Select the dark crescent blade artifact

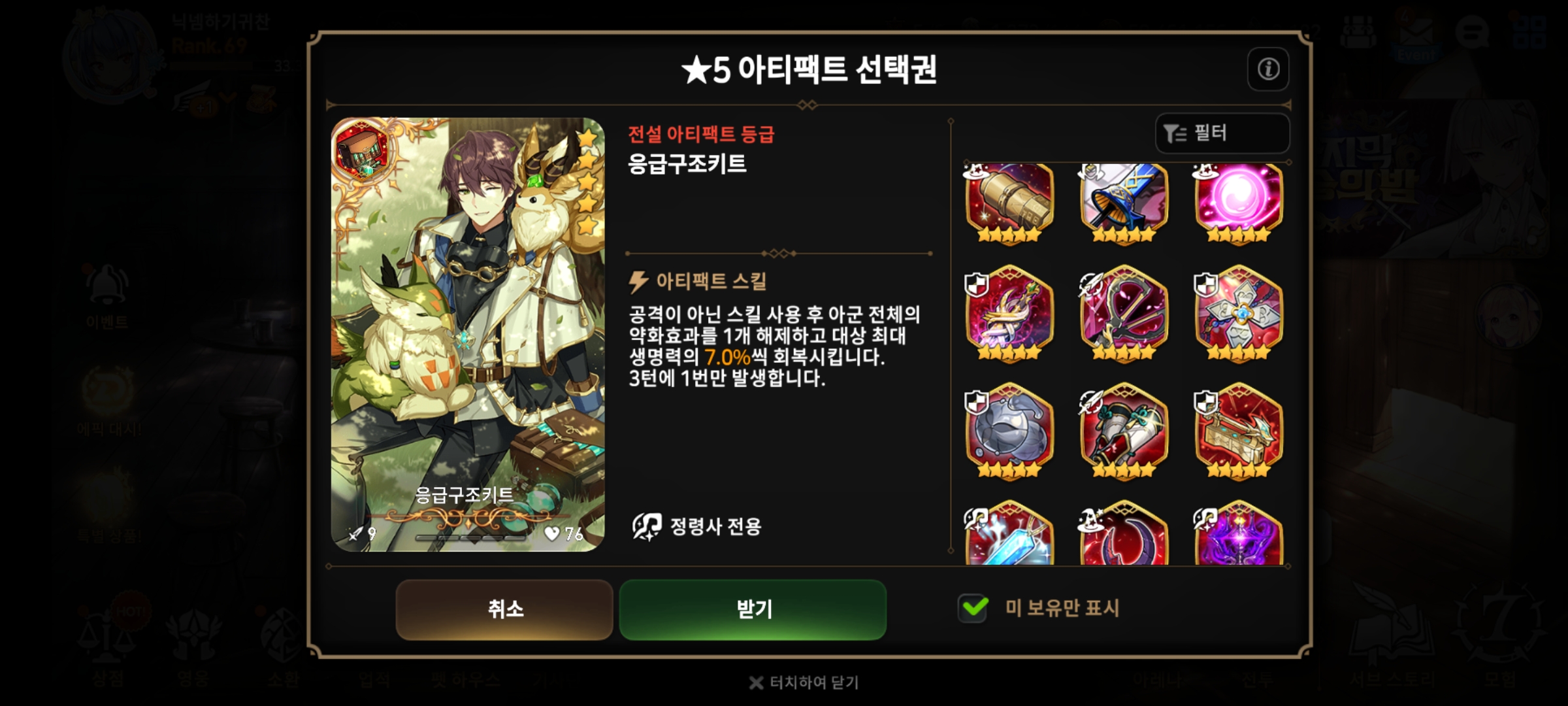click(1124, 533)
